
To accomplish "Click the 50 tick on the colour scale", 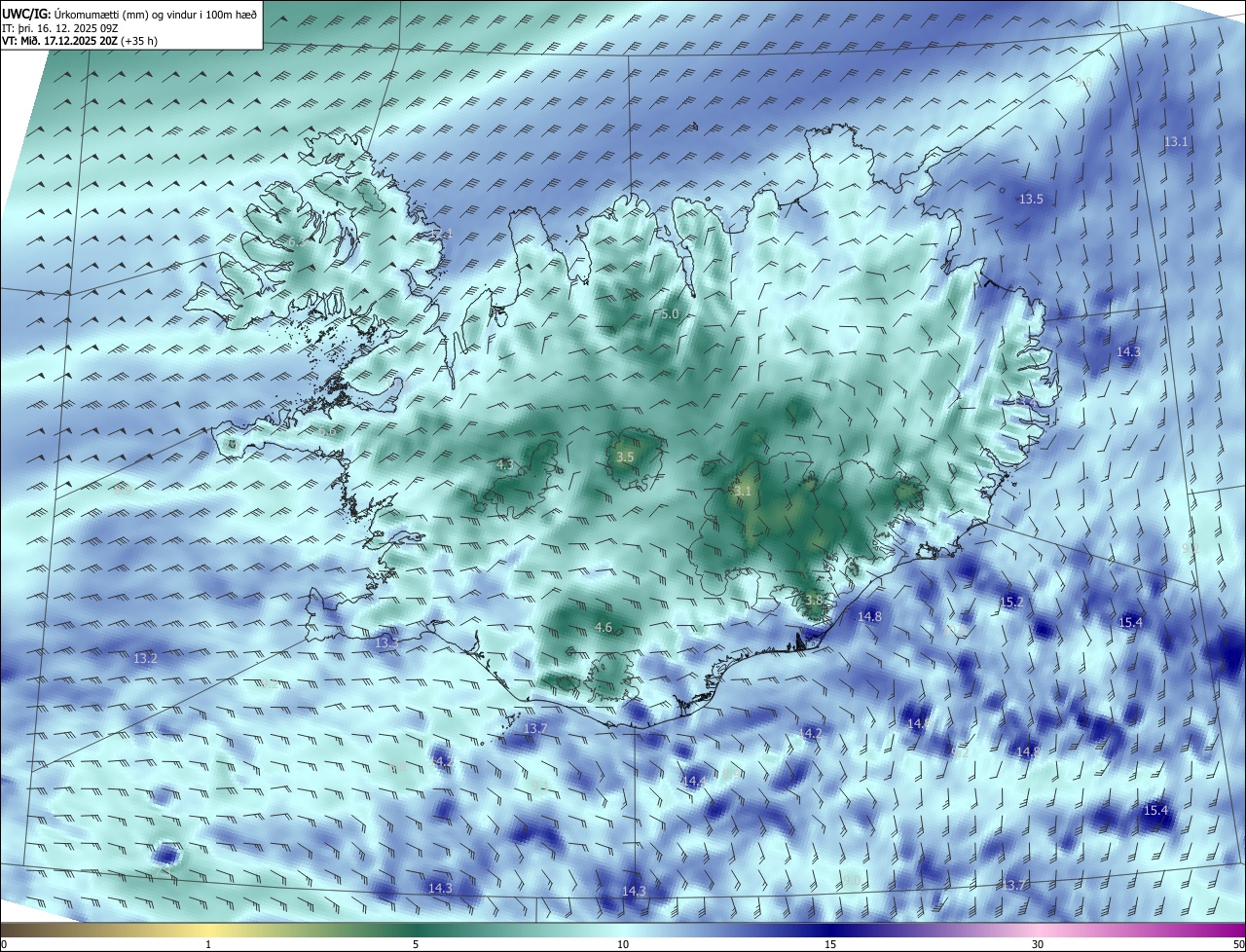I will coord(1238,945).
